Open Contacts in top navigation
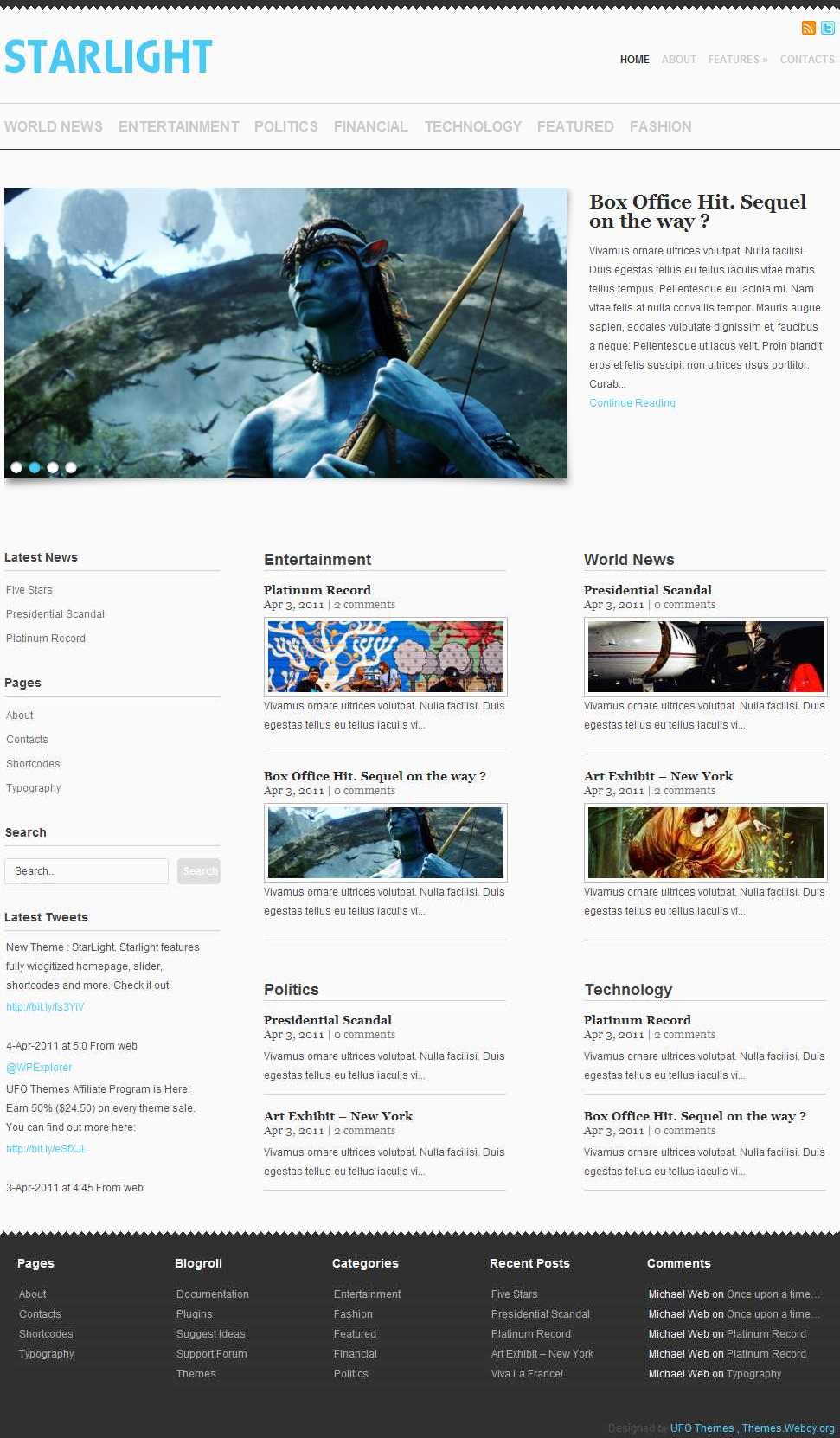 point(807,60)
